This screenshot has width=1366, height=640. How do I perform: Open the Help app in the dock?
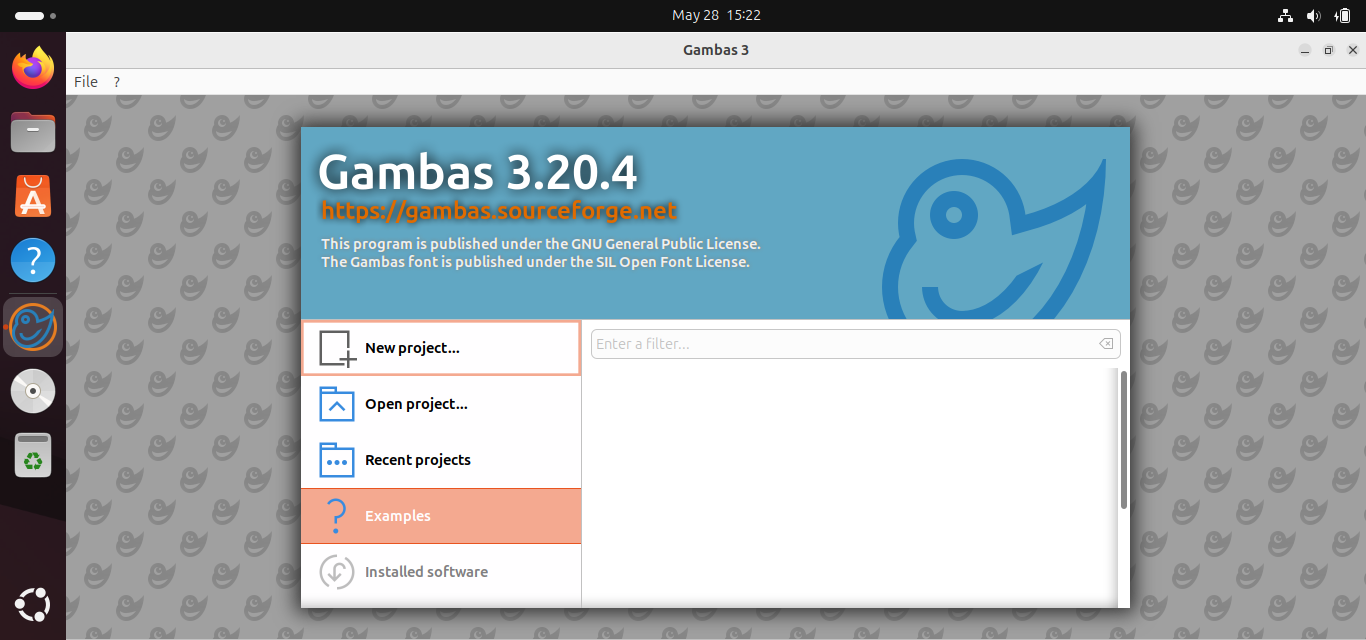click(x=33, y=260)
